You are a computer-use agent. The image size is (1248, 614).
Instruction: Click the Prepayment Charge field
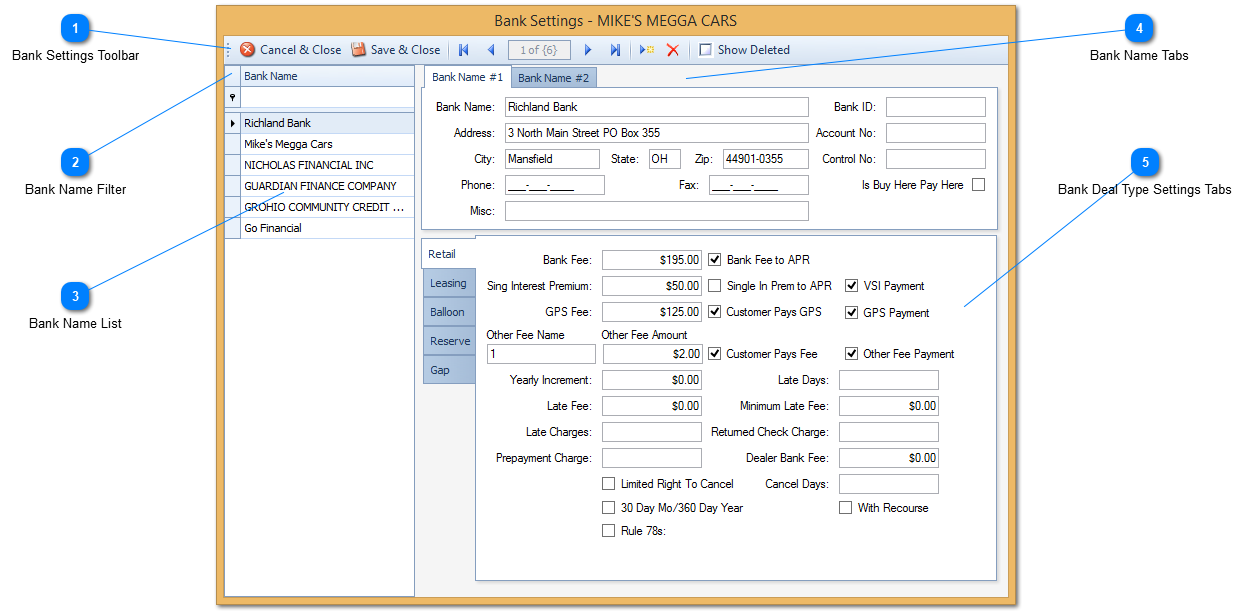pos(652,458)
